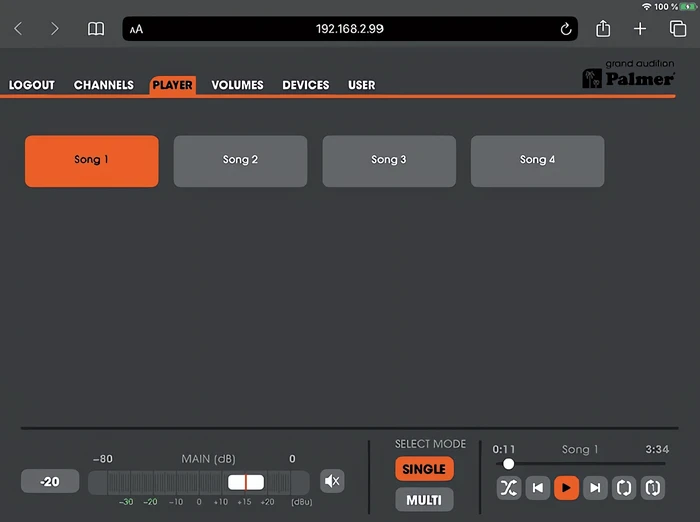
Task: Click the address bar 192.168.2.99
Action: click(x=350, y=29)
